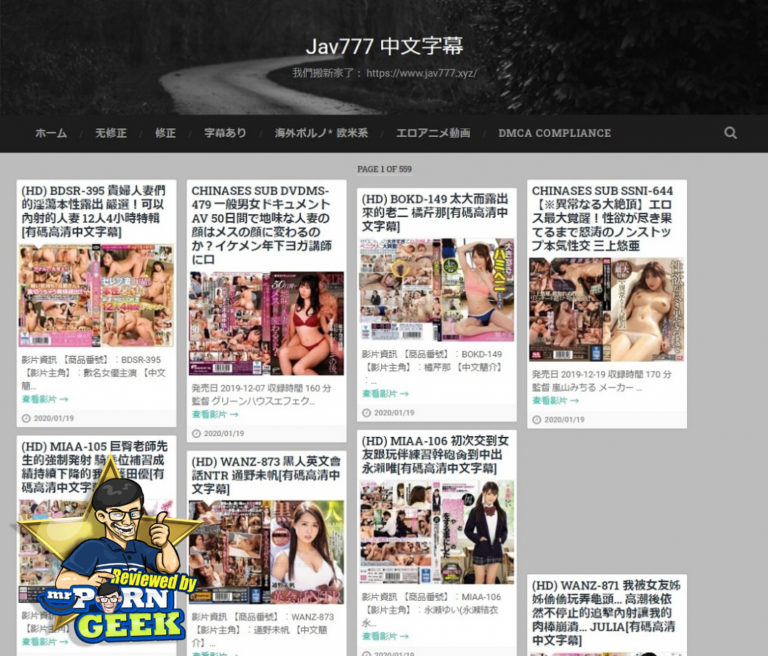
Task: Click the clock icon under the DVDMS-479 post
Action: click(x=196, y=434)
